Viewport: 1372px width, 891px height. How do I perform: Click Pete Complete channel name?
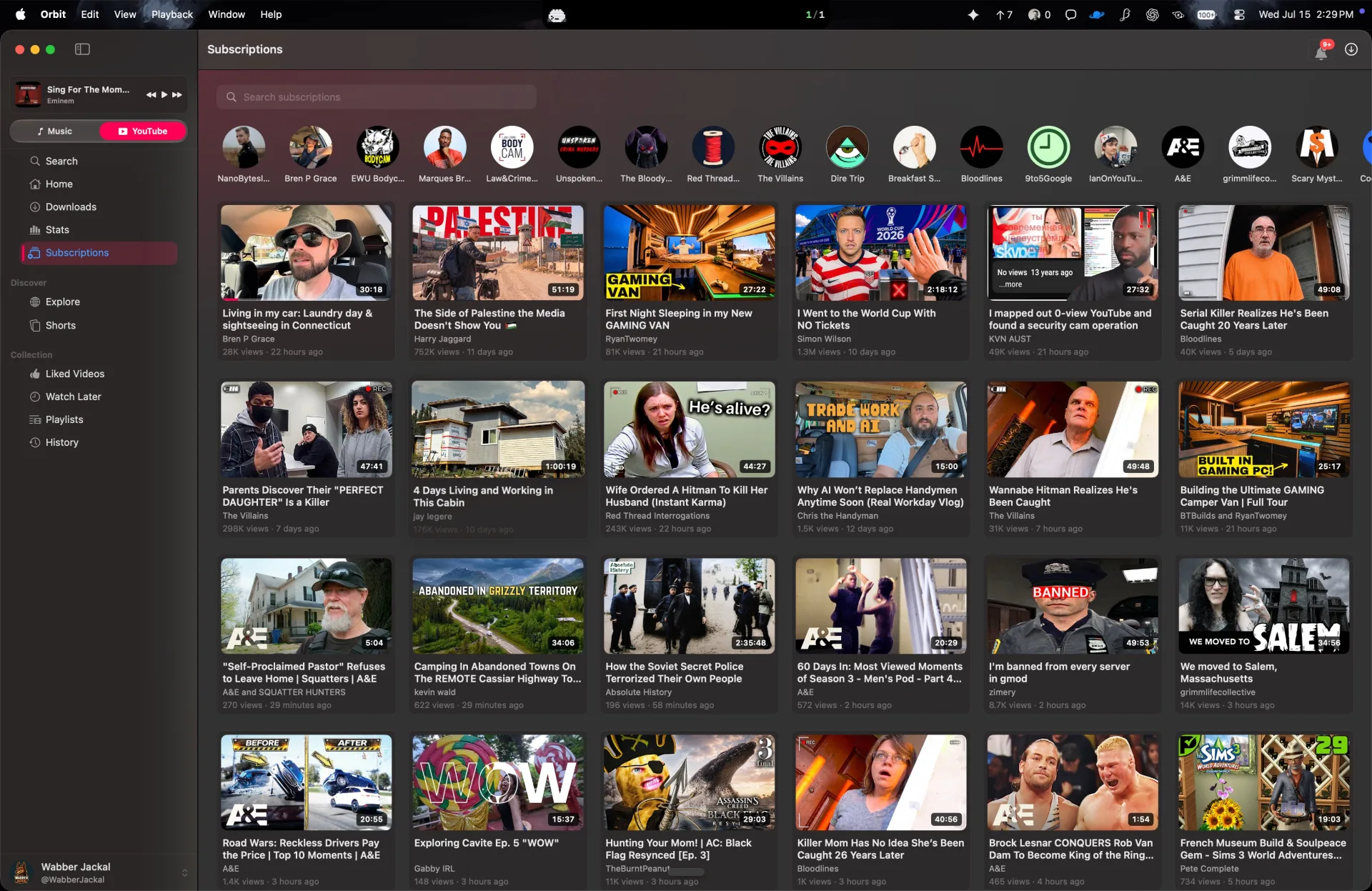1209,869
